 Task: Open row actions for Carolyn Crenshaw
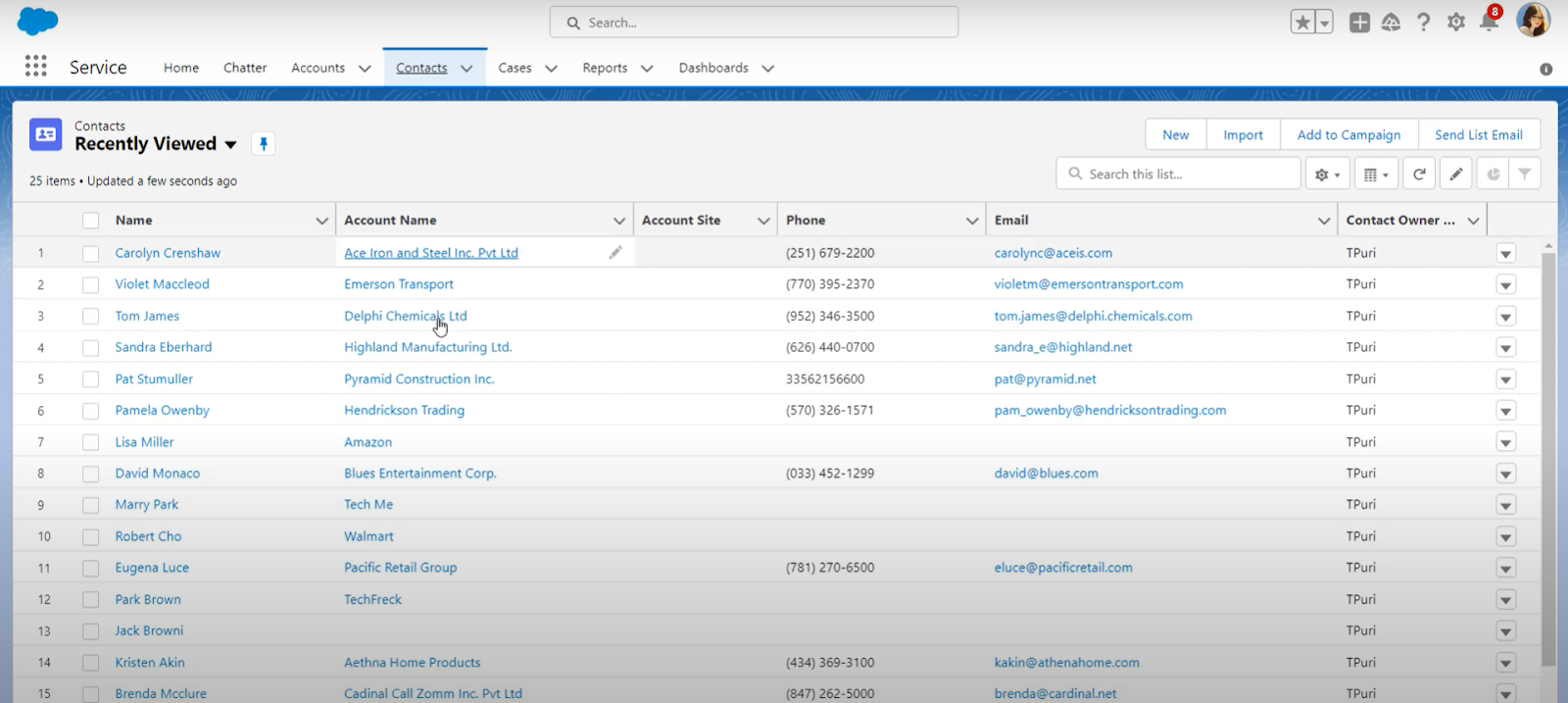pyautogui.click(x=1506, y=254)
